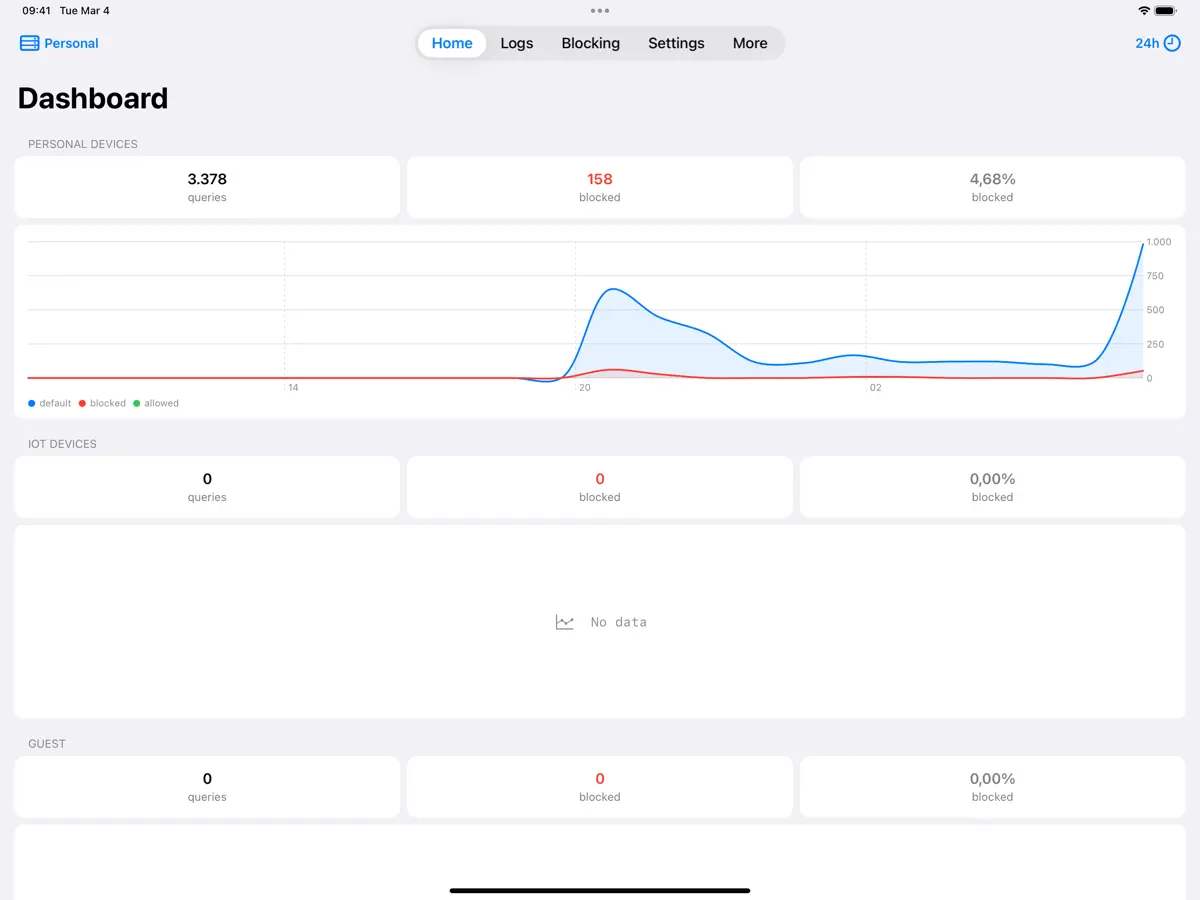This screenshot has width=1200, height=900.
Task: Tap the battery status icon
Action: coord(1166,10)
